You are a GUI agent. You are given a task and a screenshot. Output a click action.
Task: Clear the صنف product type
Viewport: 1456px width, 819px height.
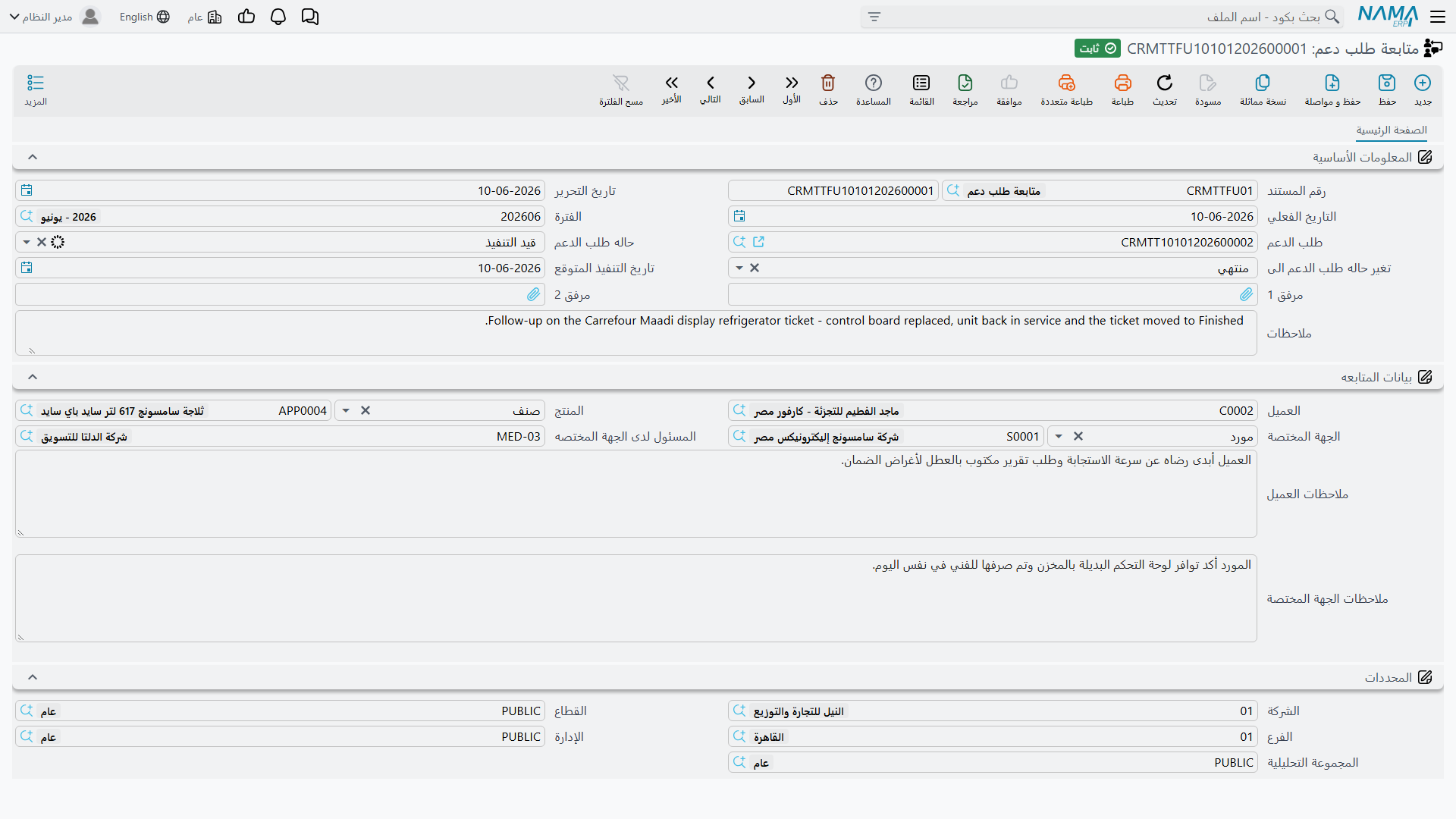tap(366, 410)
